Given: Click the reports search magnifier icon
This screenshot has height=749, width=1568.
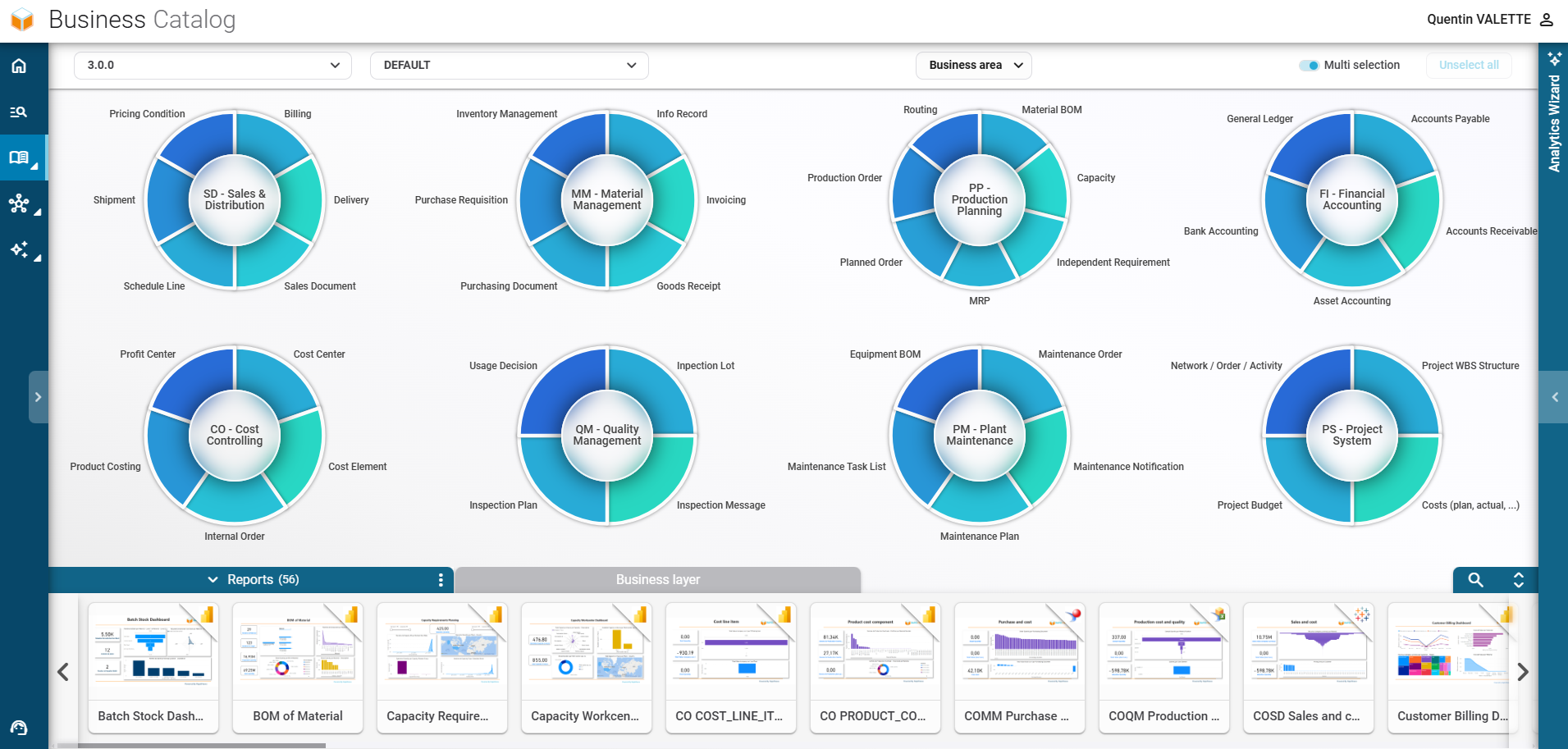Looking at the screenshot, I should point(1475,580).
